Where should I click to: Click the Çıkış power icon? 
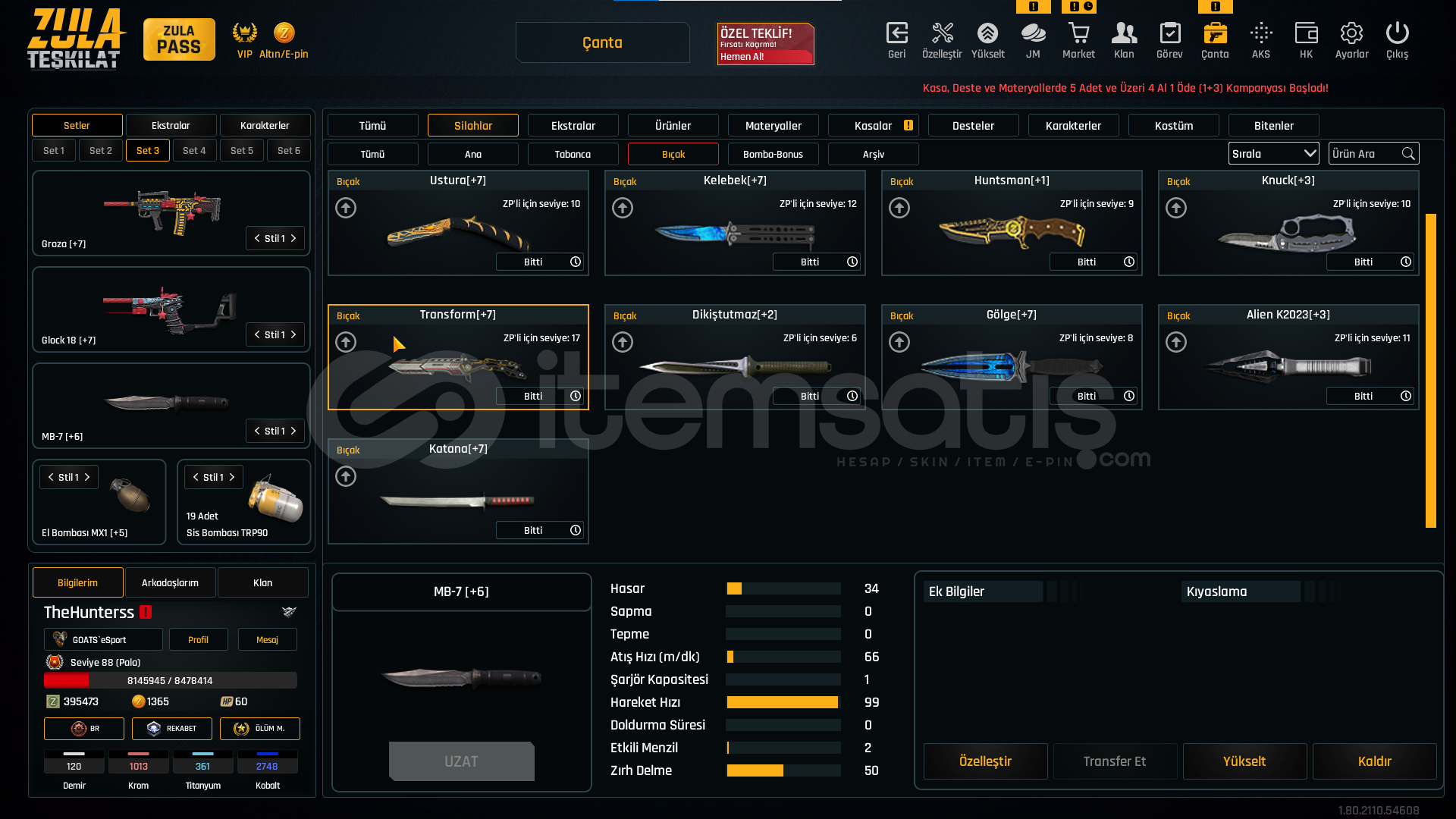1397,34
